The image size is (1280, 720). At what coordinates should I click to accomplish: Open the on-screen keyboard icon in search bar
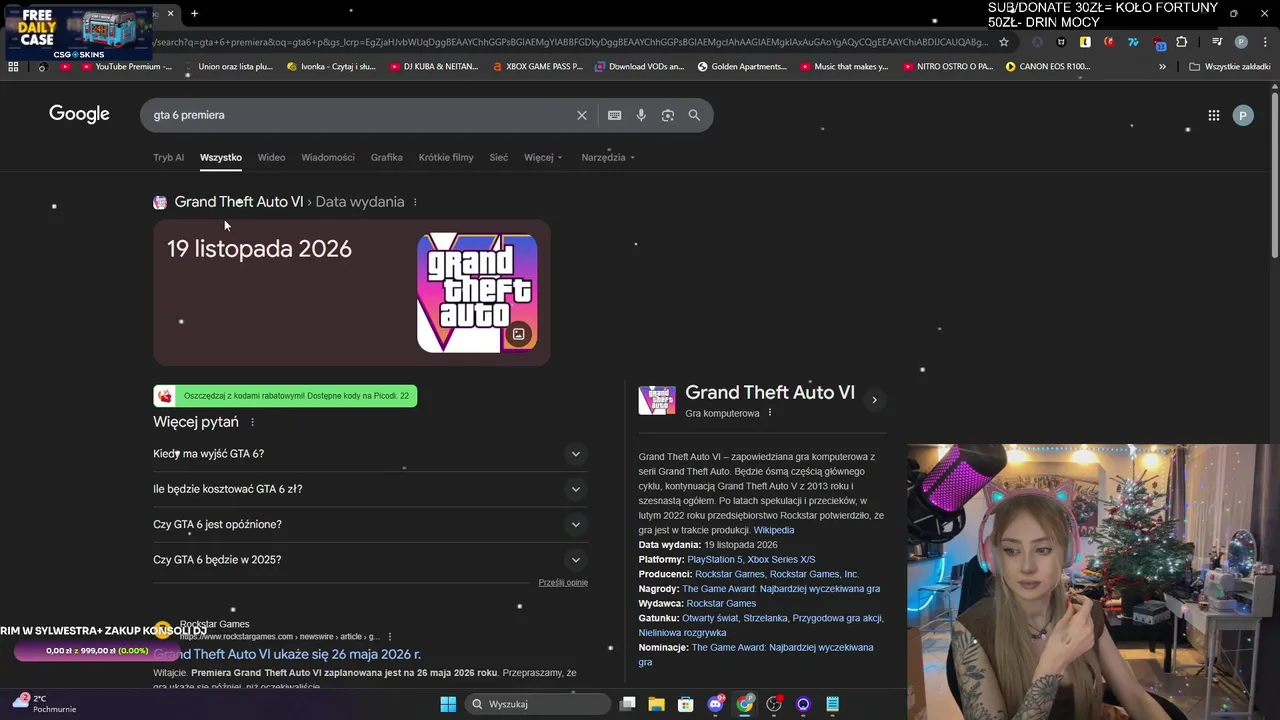[614, 115]
